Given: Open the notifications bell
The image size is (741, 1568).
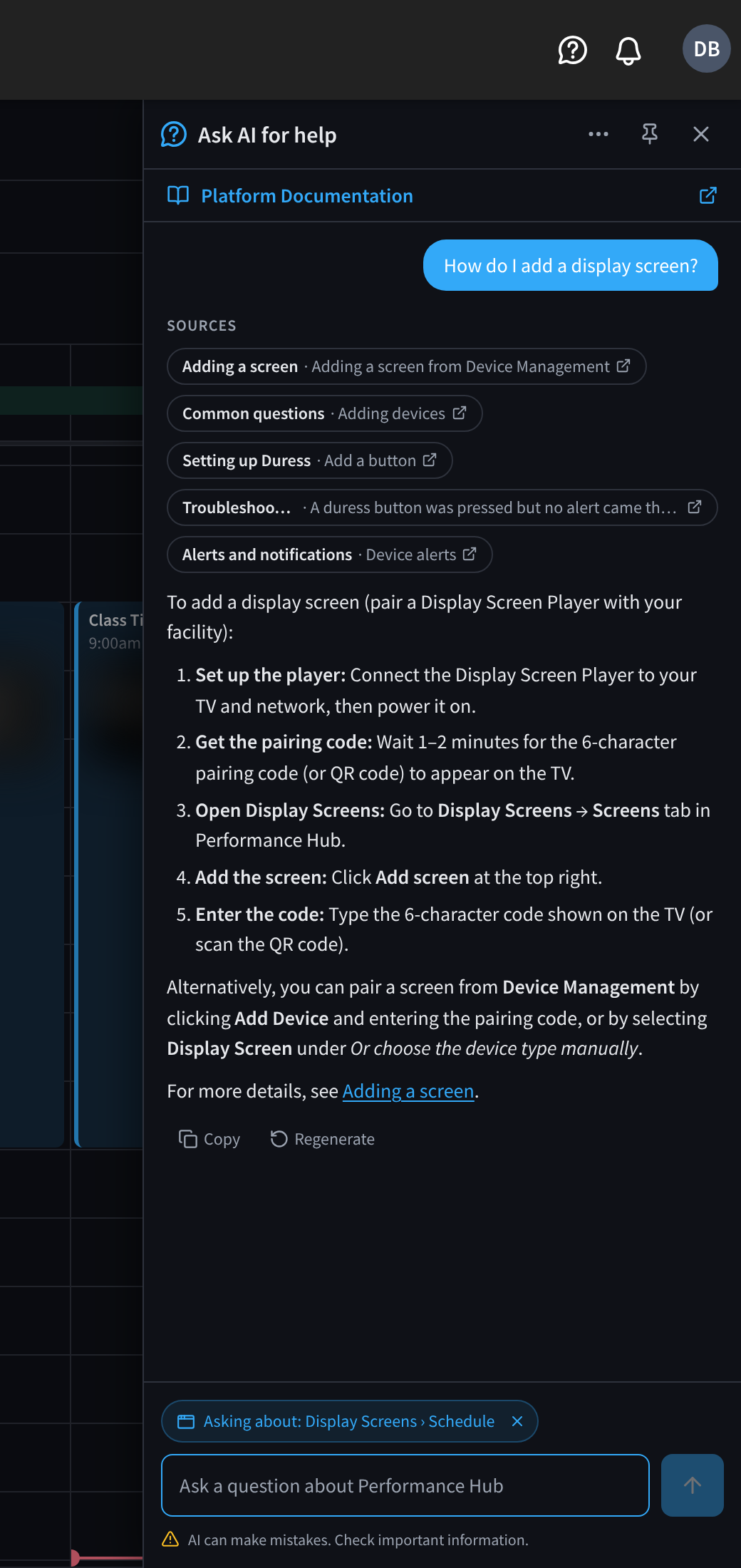Looking at the screenshot, I should tap(628, 50).
